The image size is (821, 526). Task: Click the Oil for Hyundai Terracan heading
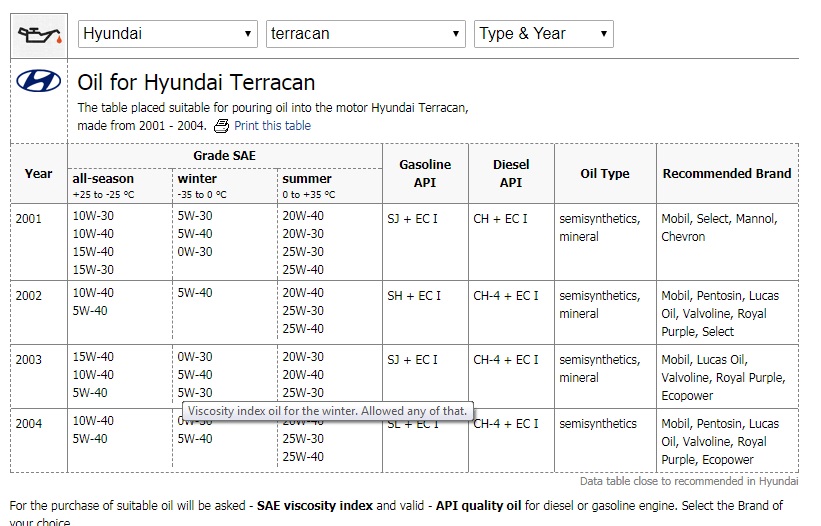coord(196,82)
